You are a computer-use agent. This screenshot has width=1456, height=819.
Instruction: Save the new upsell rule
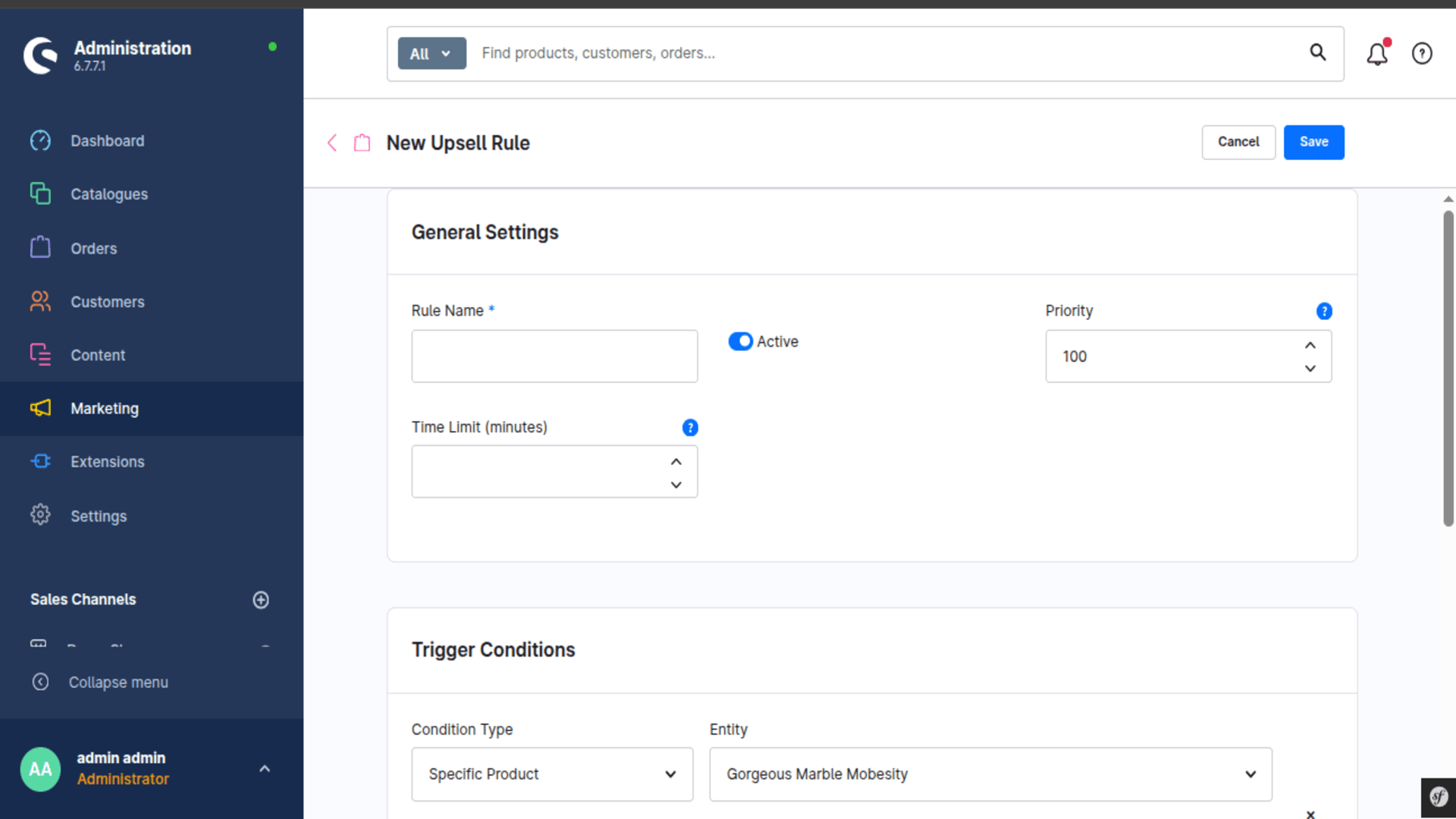pos(1313,143)
